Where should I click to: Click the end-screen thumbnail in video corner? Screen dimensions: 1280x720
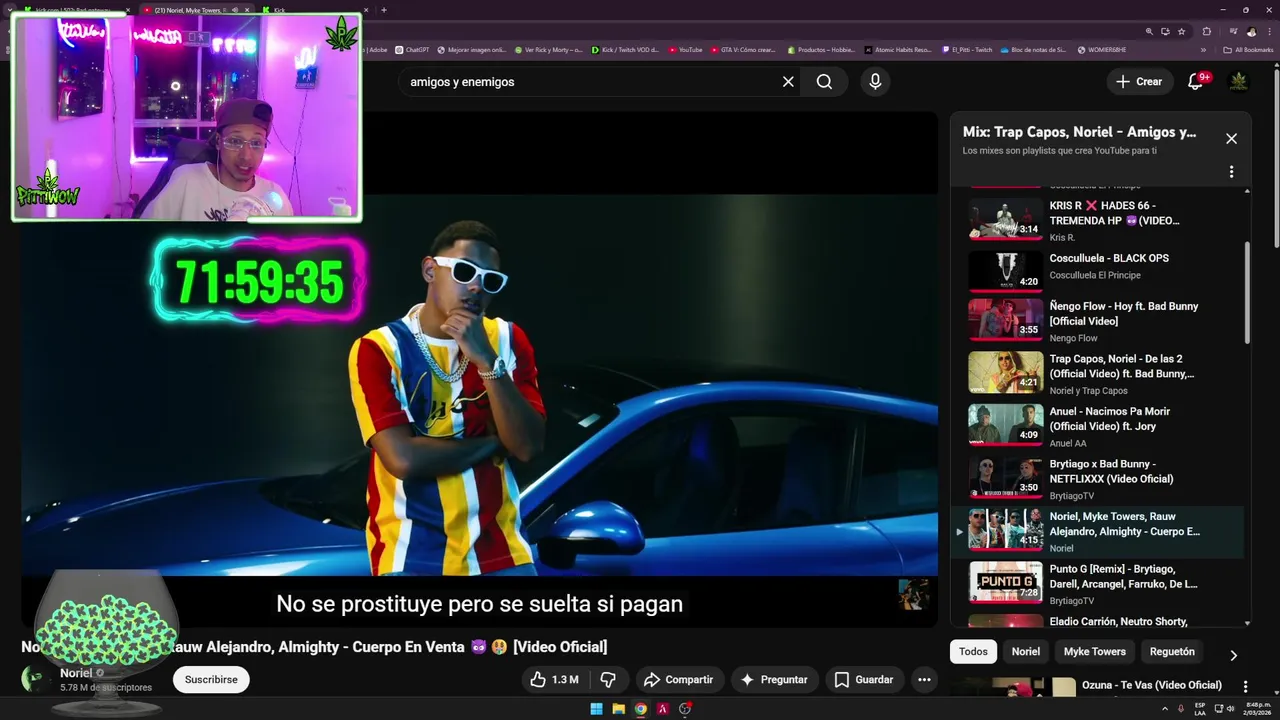pyautogui.click(x=913, y=594)
